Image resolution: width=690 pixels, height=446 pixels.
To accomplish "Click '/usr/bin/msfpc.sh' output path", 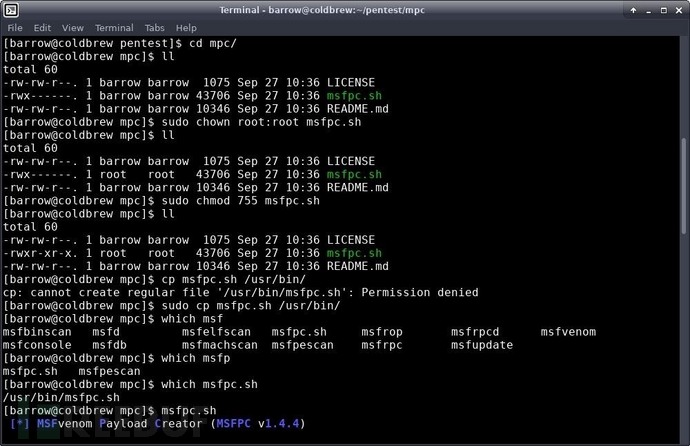I will (x=61, y=397).
